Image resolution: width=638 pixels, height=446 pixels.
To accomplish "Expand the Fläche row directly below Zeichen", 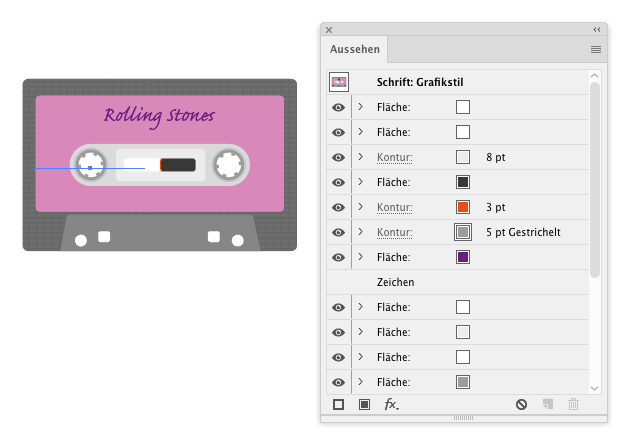I will click(x=361, y=307).
